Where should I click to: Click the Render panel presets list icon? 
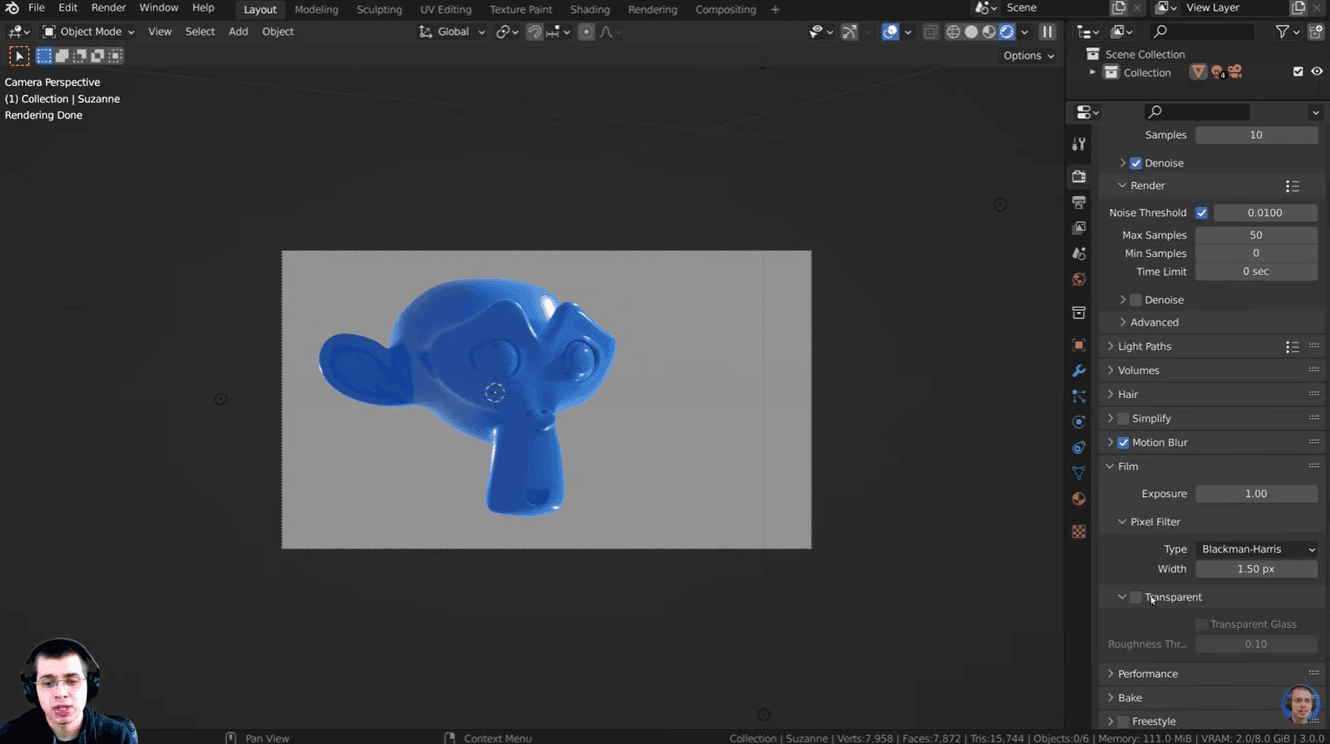point(1292,186)
